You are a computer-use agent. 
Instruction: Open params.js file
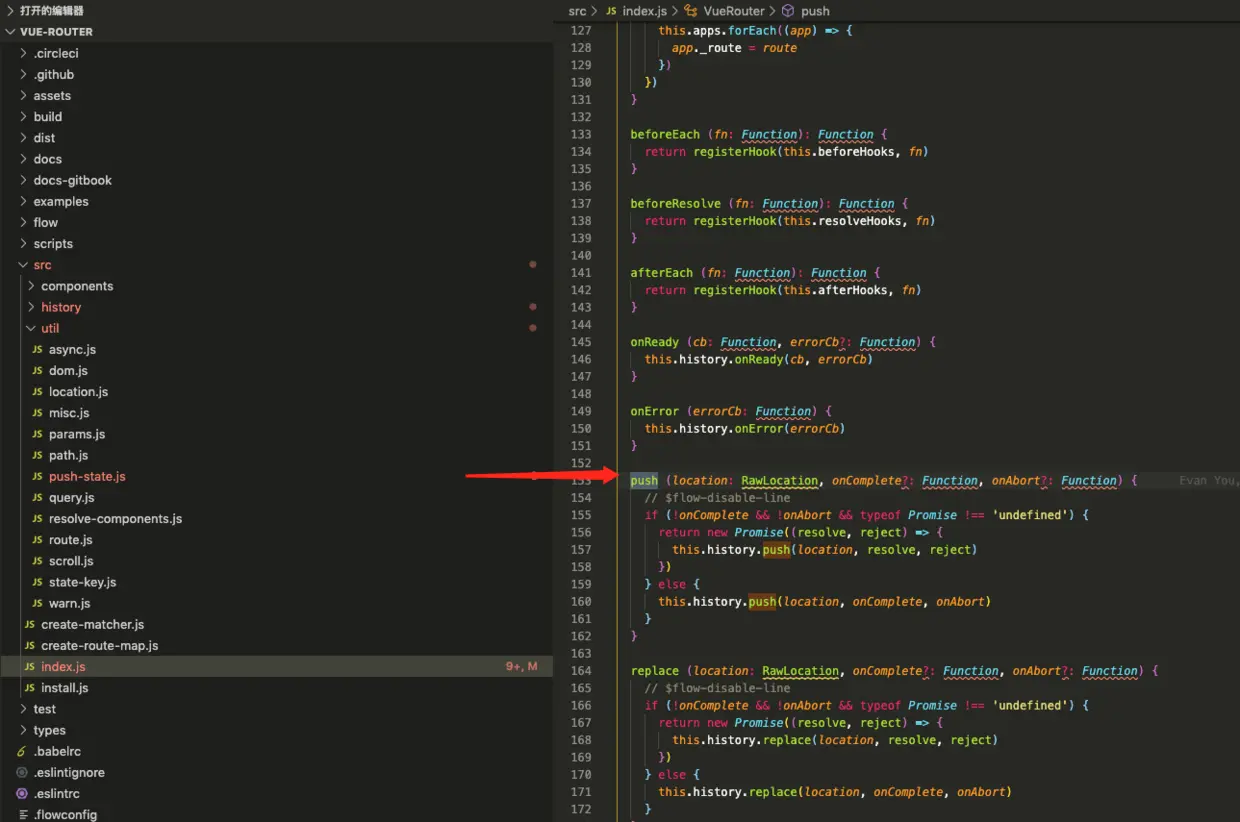[x=77, y=434]
